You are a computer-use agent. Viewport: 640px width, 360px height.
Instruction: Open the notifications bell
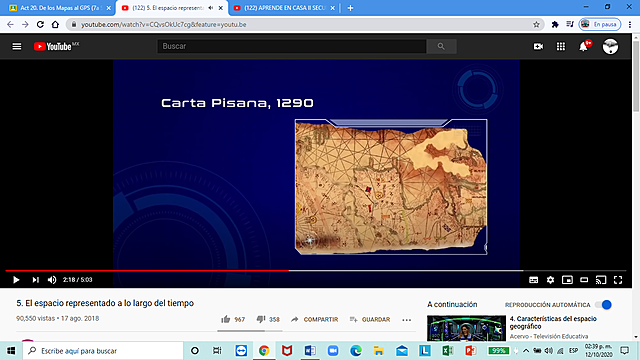coord(584,47)
